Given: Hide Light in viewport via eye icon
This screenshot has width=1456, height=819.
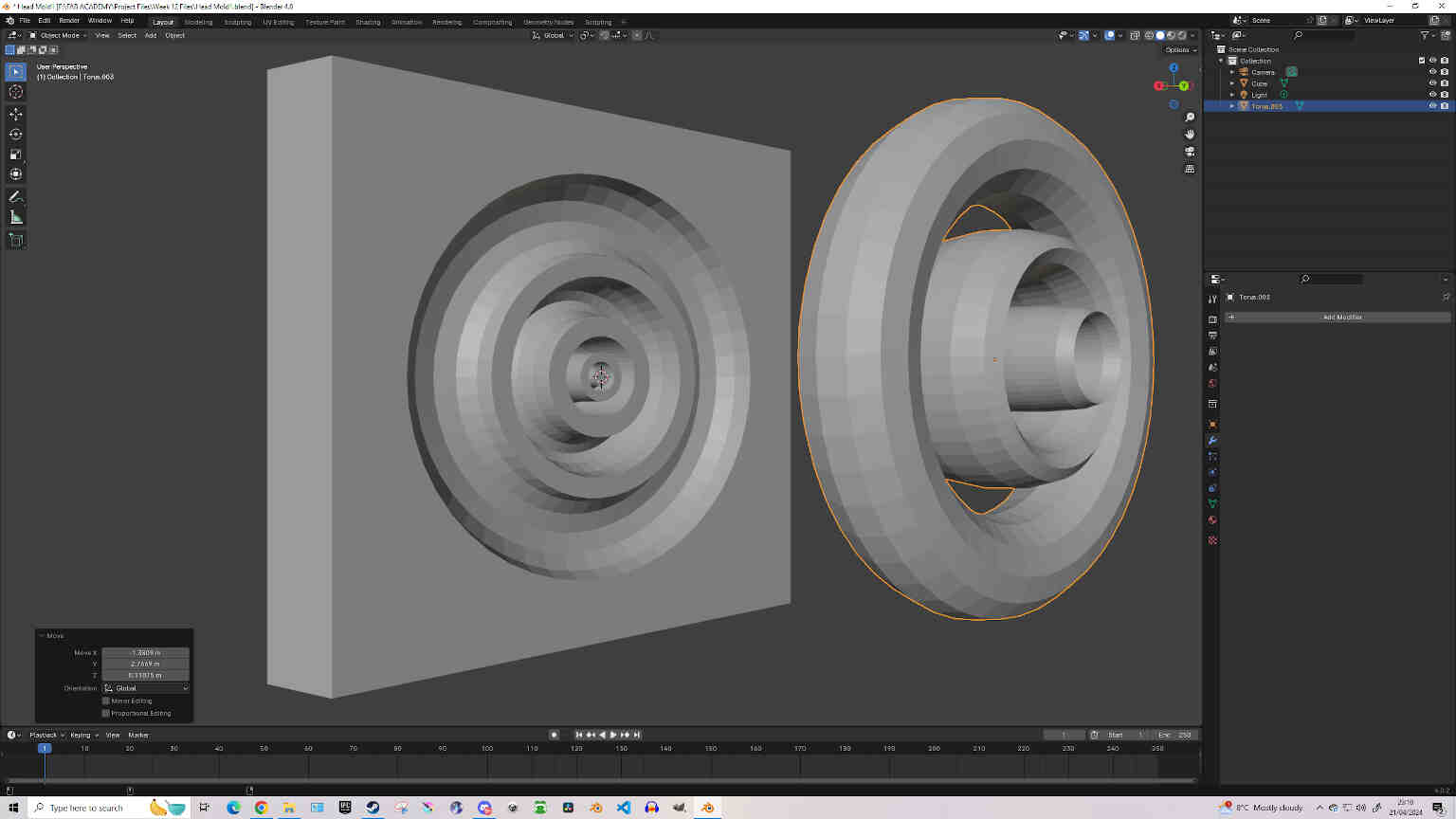Looking at the screenshot, I should pos(1432,95).
